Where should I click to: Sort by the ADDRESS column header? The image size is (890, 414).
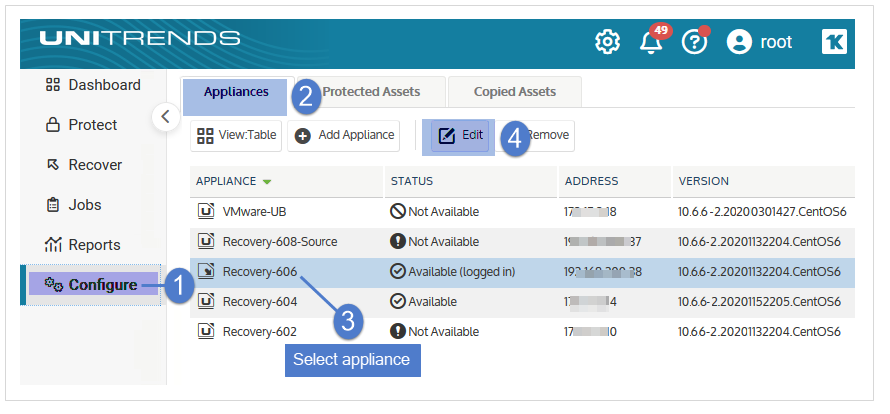coord(591,182)
